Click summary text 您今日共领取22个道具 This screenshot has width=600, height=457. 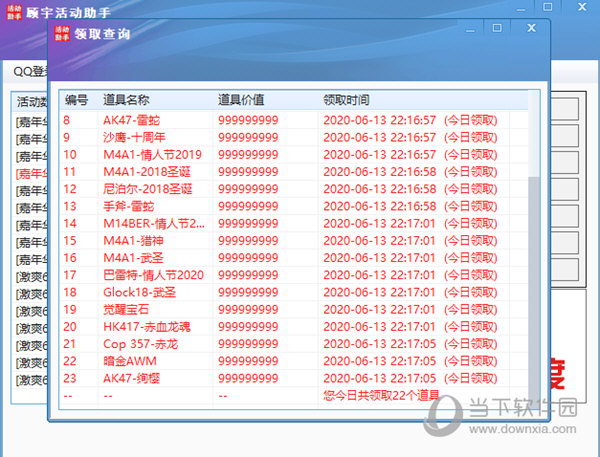(381, 395)
